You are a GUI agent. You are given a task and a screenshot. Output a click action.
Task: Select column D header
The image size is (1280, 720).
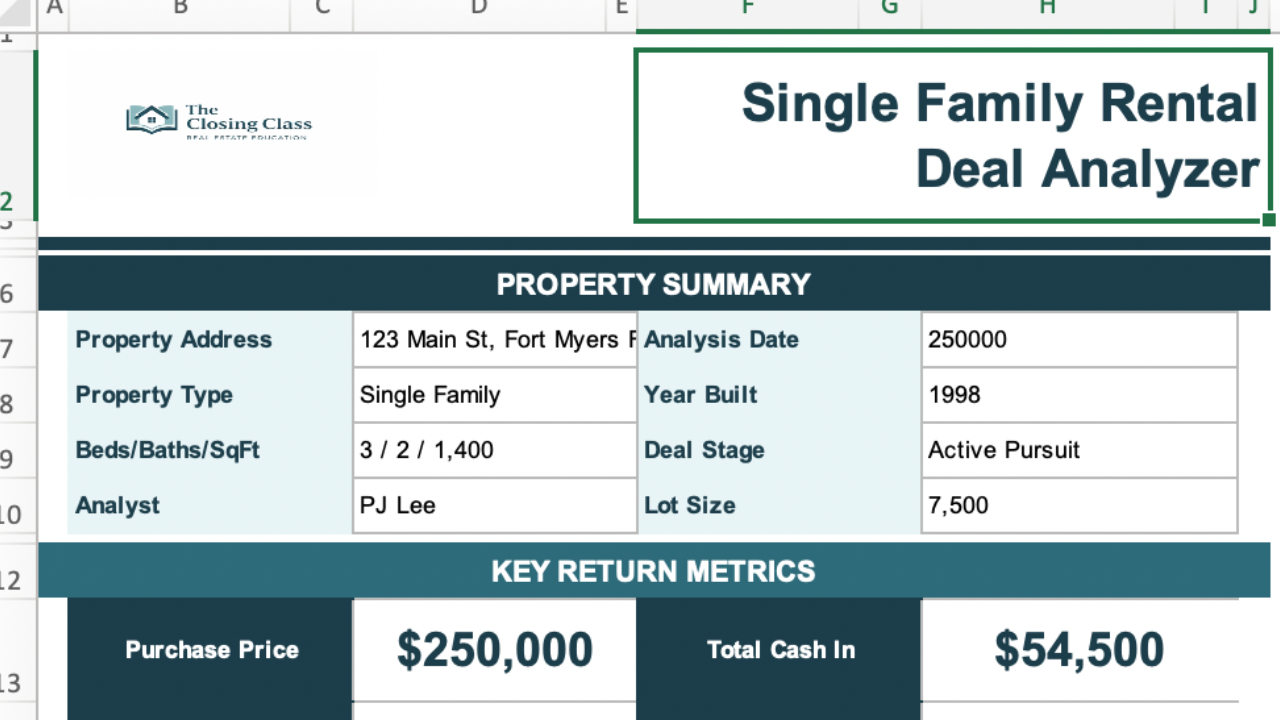click(x=479, y=8)
